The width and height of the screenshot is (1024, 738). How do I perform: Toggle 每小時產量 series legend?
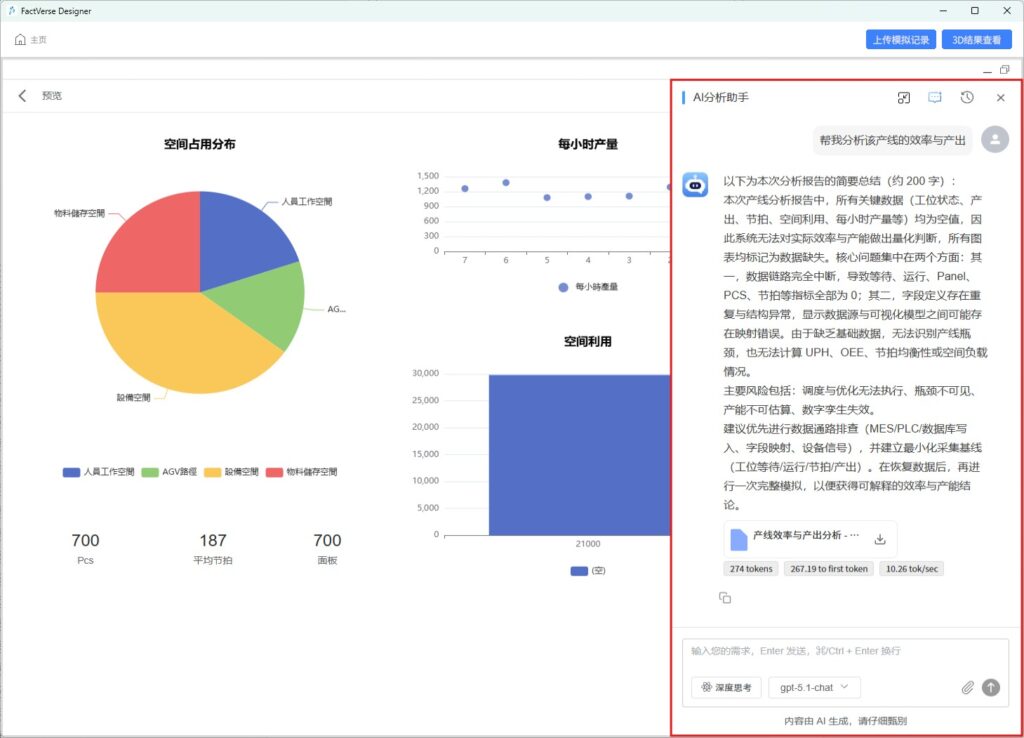click(x=588, y=287)
